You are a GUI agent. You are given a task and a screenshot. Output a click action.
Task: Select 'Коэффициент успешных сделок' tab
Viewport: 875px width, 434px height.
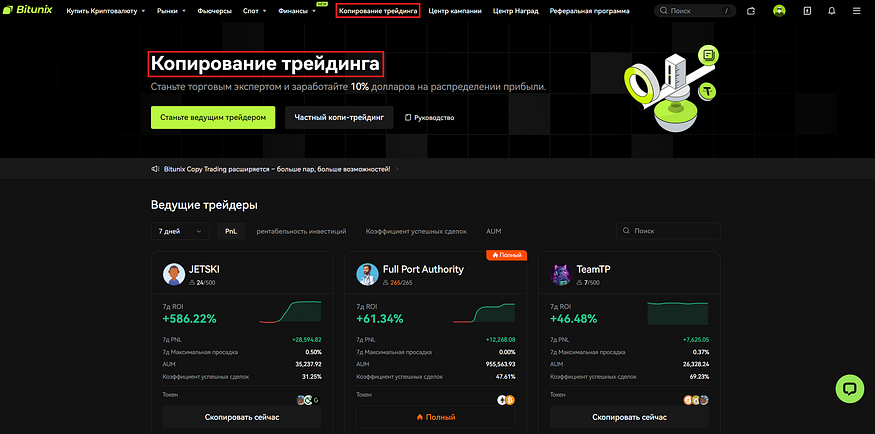[416, 231]
